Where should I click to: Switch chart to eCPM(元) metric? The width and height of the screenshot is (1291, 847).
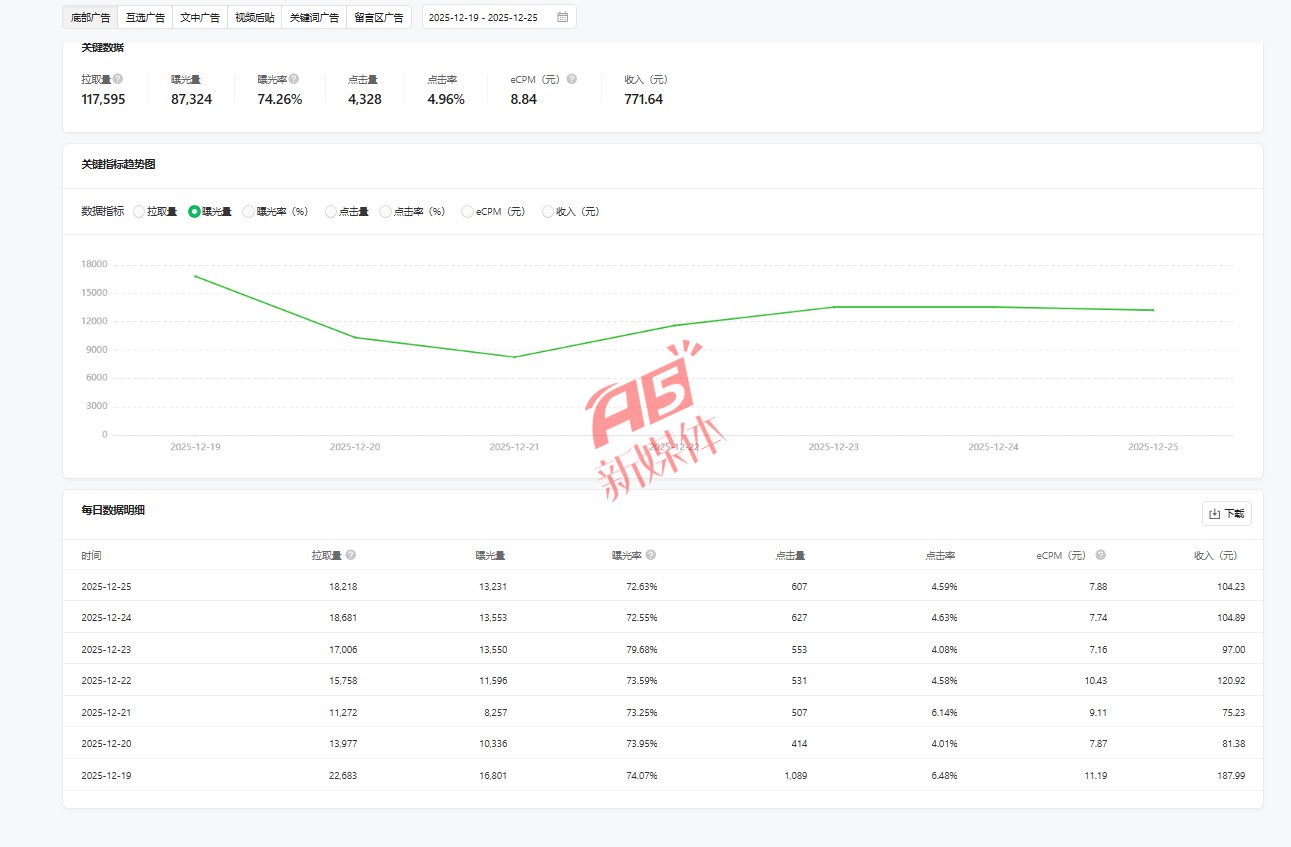point(467,212)
